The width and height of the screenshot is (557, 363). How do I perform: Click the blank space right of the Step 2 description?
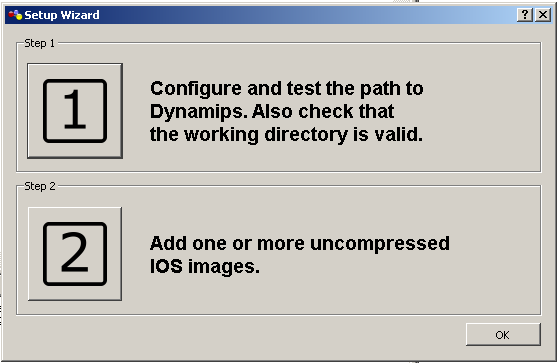pyautogui.click(x=496, y=254)
